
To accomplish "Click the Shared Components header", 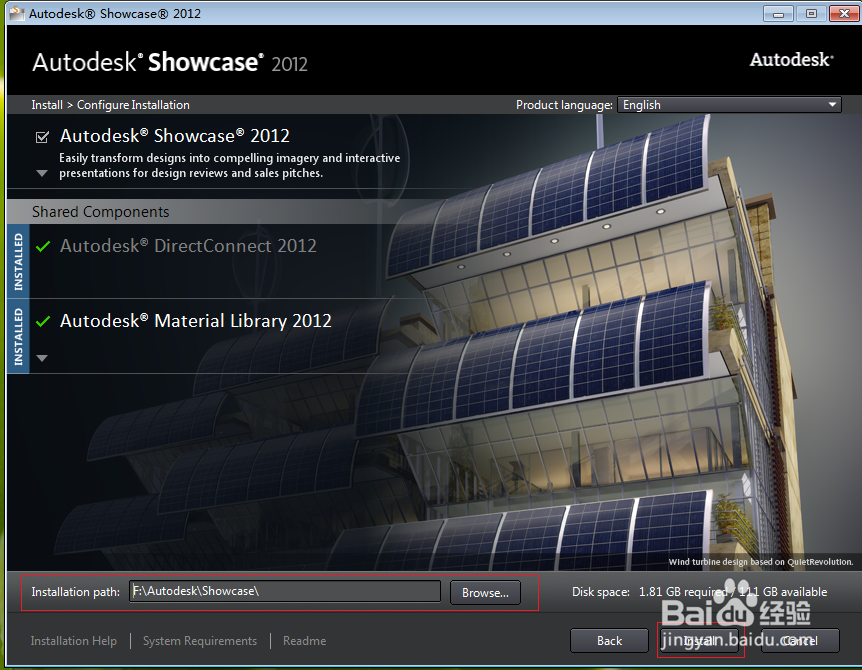I will click(101, 212).
